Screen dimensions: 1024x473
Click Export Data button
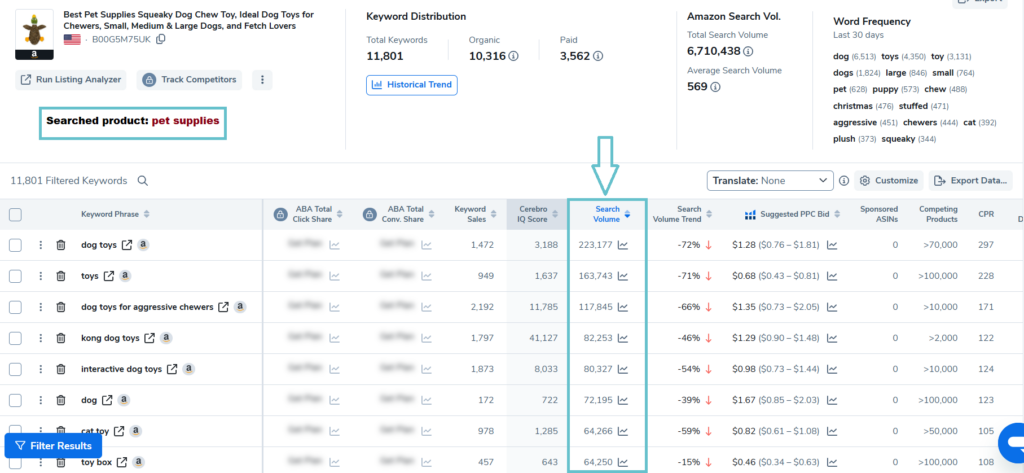point(970,180)
